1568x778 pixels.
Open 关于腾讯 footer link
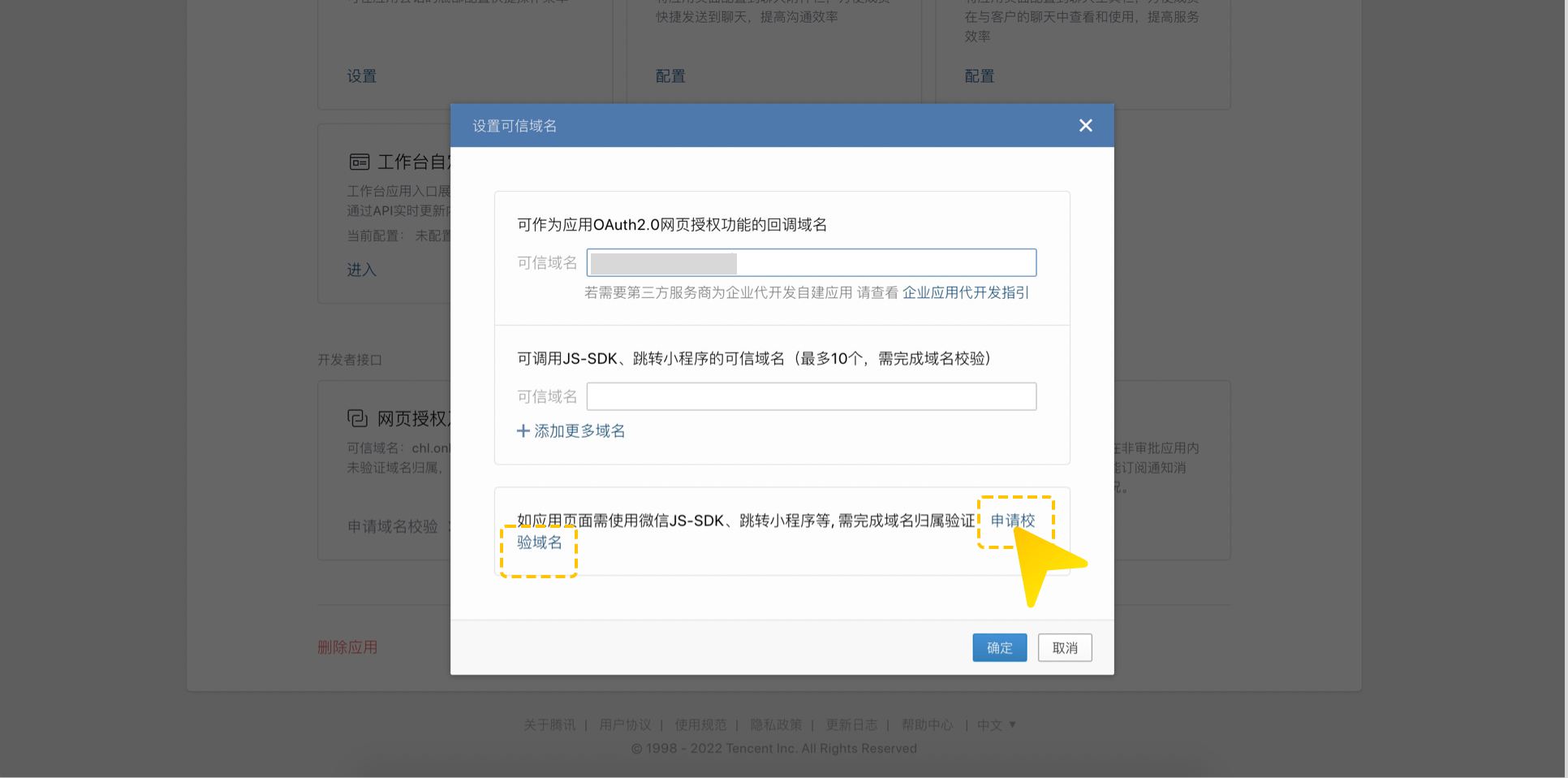click(x=549, y=725)
